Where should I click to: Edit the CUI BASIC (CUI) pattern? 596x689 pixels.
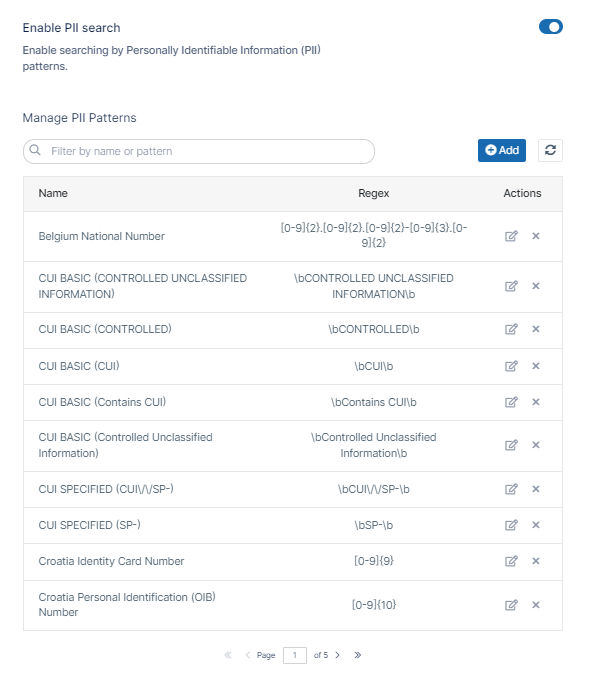(x=511, y=366)
